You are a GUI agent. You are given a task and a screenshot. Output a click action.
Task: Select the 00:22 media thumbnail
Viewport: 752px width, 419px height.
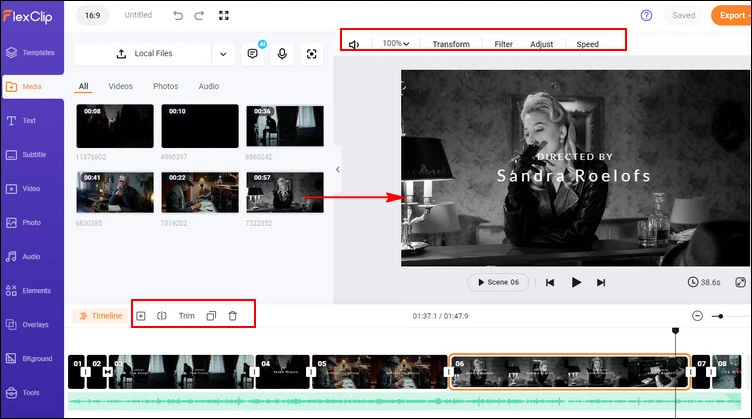tap(200, 192)
